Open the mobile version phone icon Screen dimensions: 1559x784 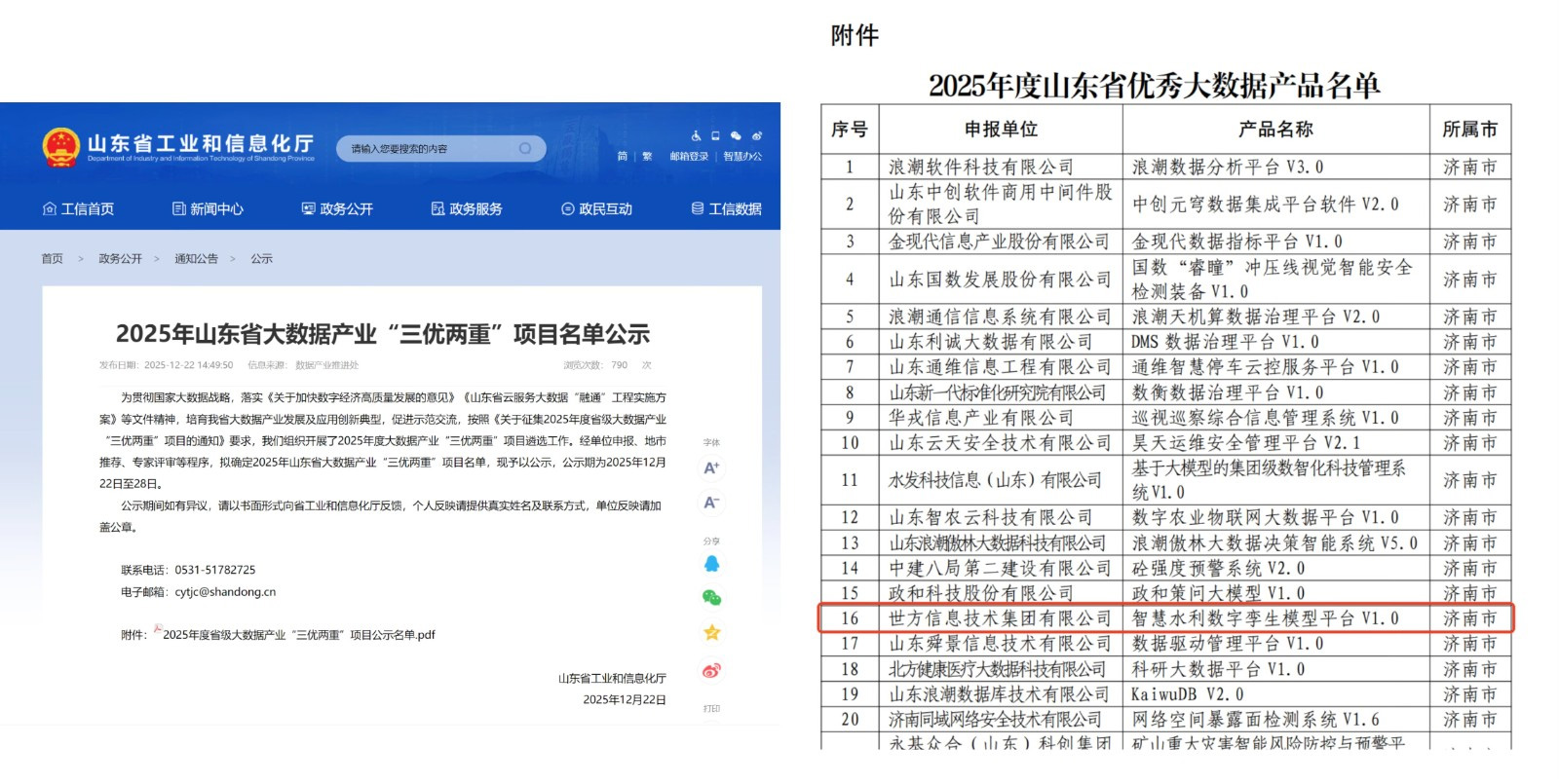(x=715, y=136)
